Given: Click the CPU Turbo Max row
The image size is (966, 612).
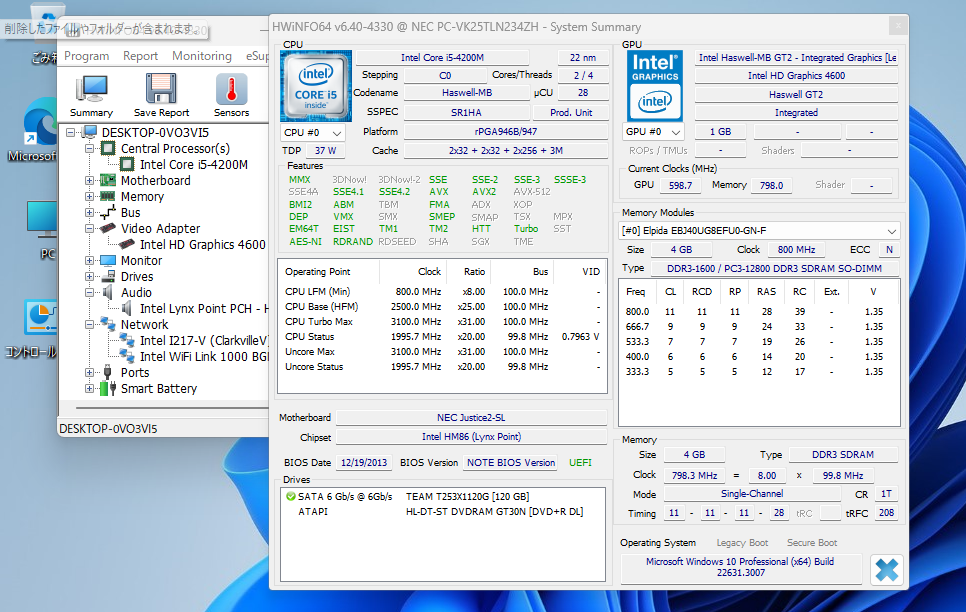Looking at the screenshot, I should (x=442, y=322).
